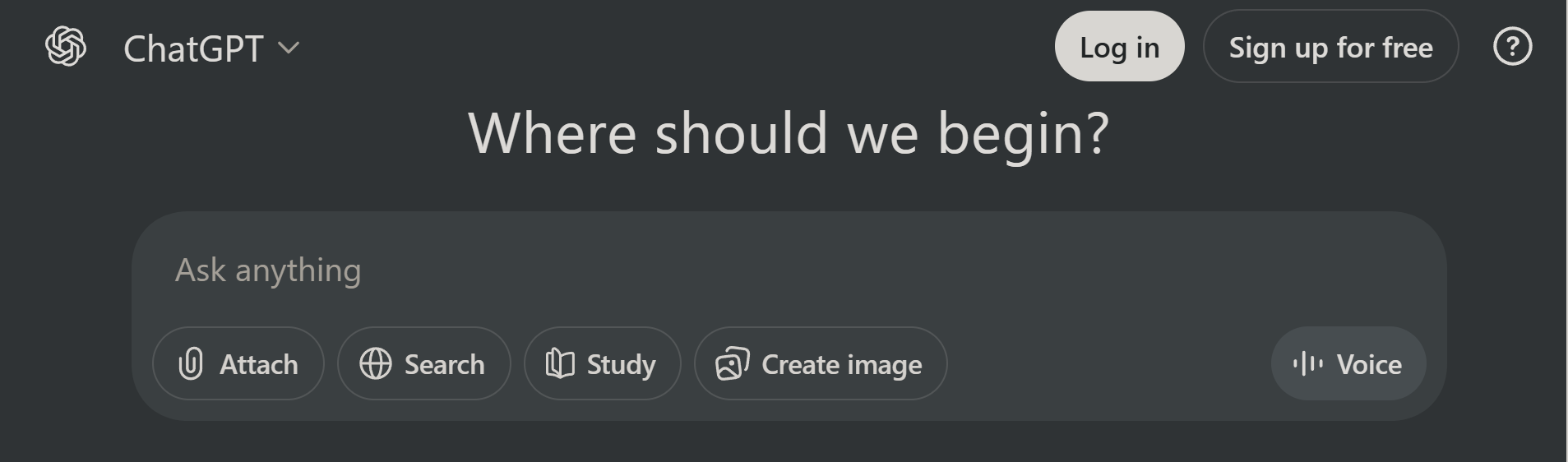Click the globe Search icon
Image resolution: width=1568 pixels, height=462 pixels.
pyautogui.click(x=376, y=363)
